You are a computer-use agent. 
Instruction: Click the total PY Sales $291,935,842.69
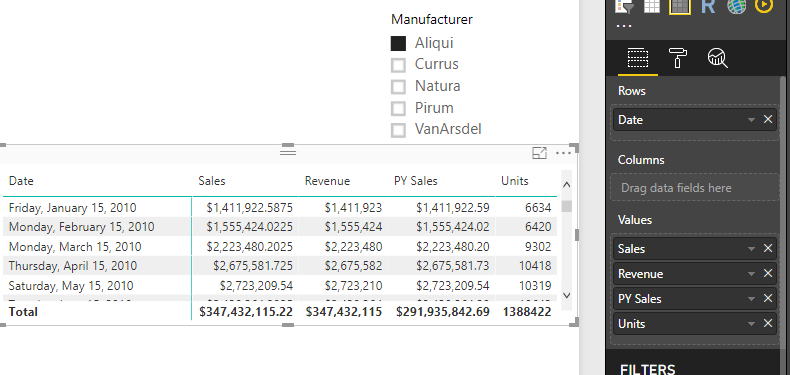pyautogui.click(x=443, y=312)
